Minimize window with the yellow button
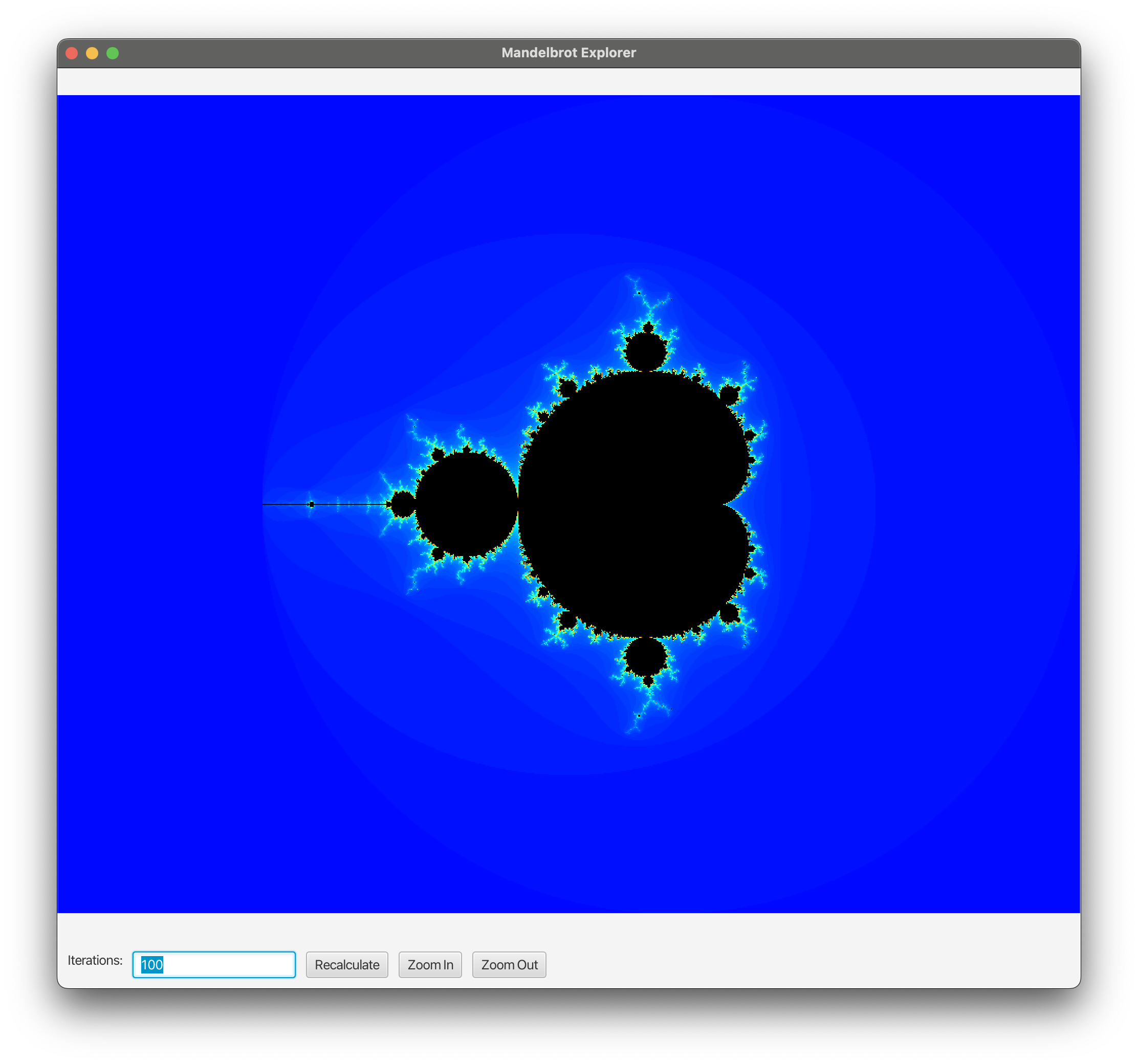 pos(92,53)
